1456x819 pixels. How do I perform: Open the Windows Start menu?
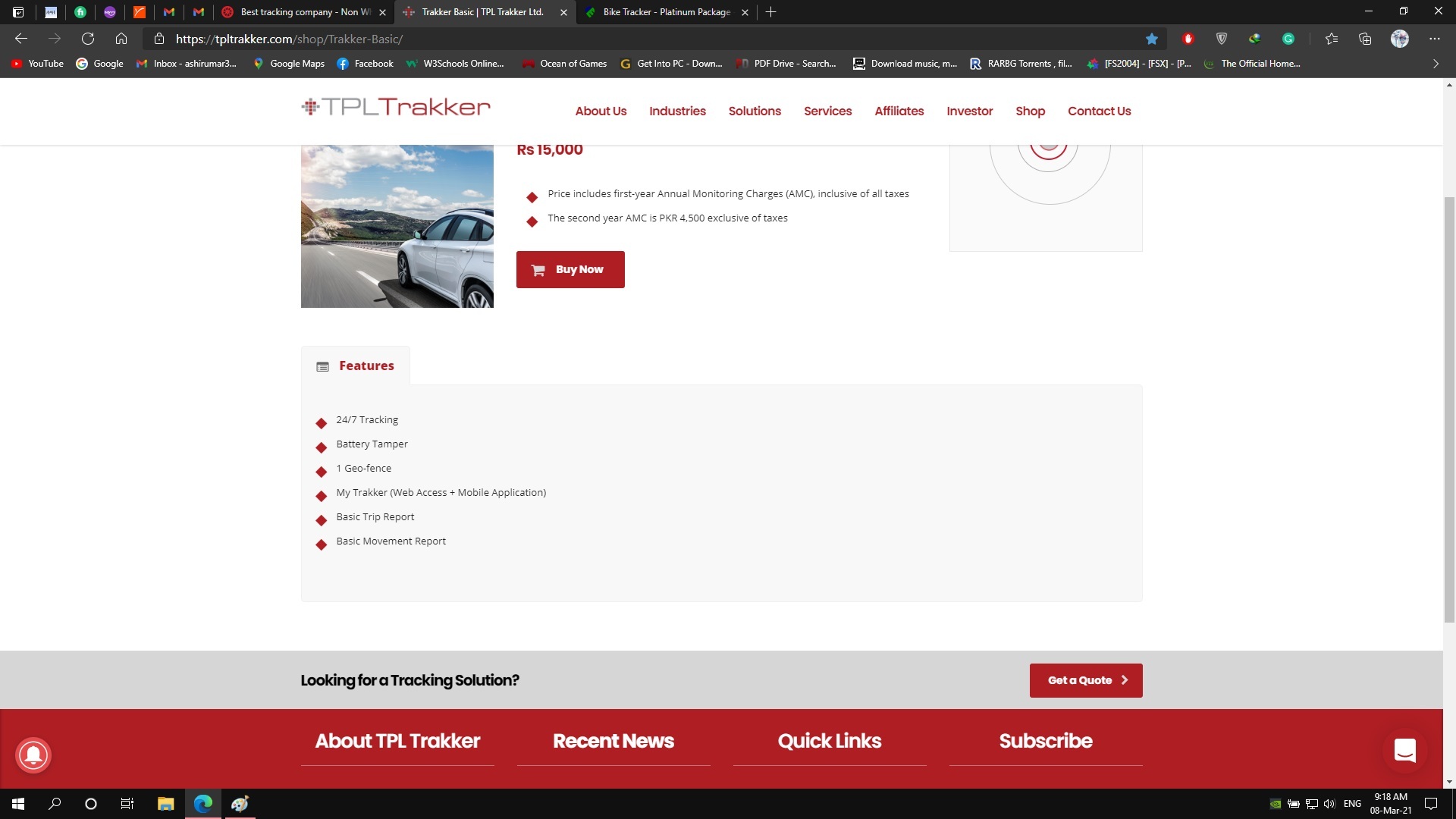coord(18,804)
